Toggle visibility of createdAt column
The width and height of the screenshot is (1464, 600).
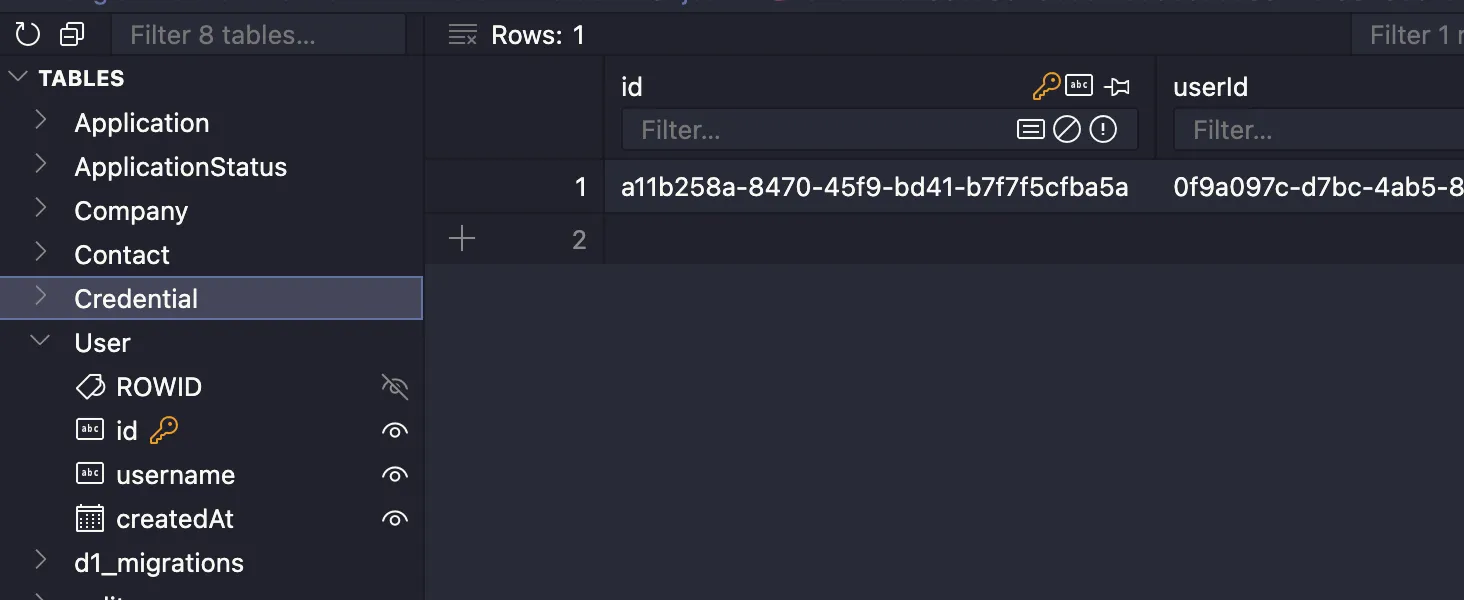point(395,519)
